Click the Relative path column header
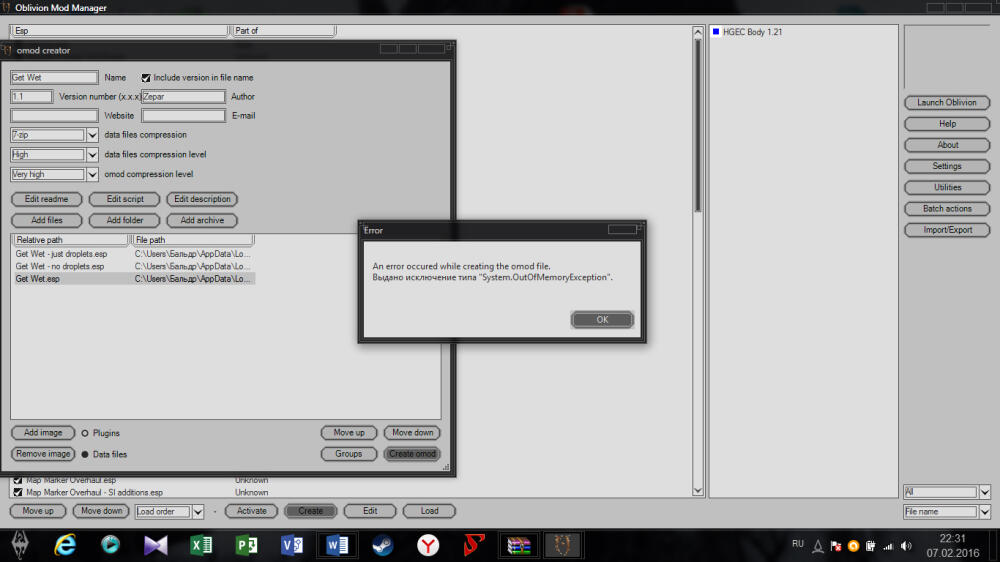 coord(71,240)
